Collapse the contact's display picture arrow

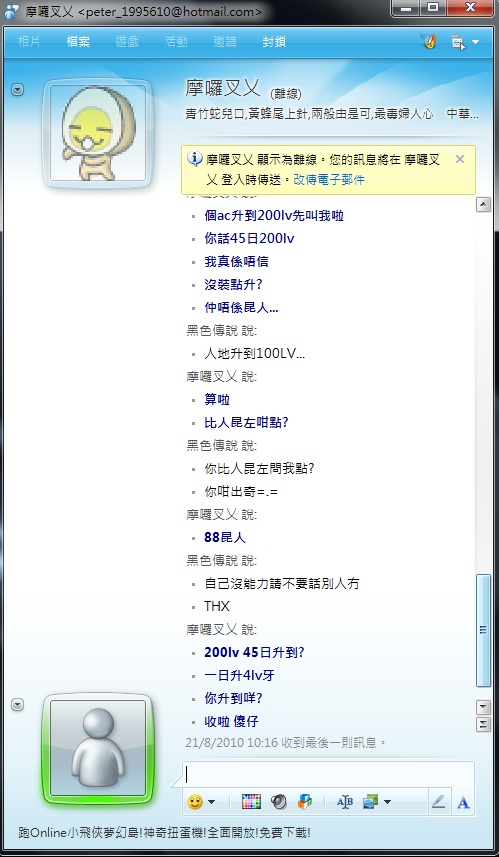click(x=17, y=89)
